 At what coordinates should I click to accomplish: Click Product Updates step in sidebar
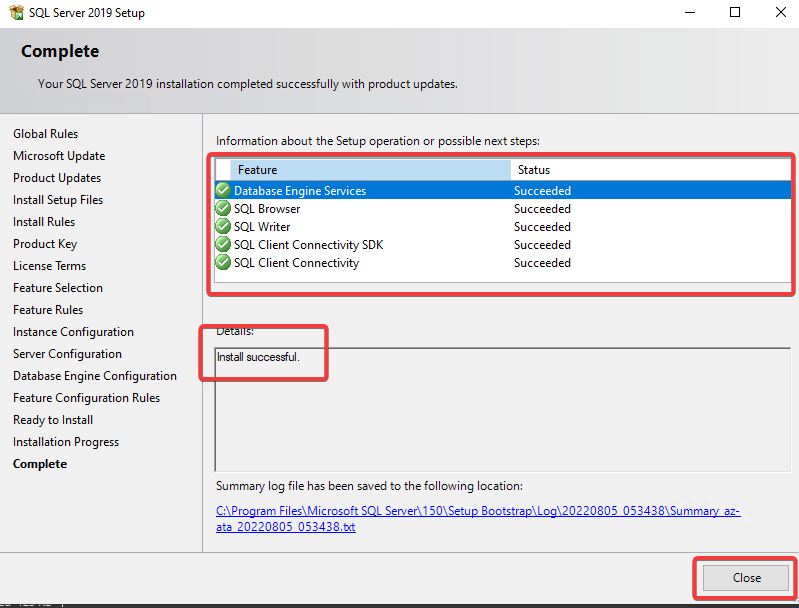pyautogui.click(x=57, y=178)
